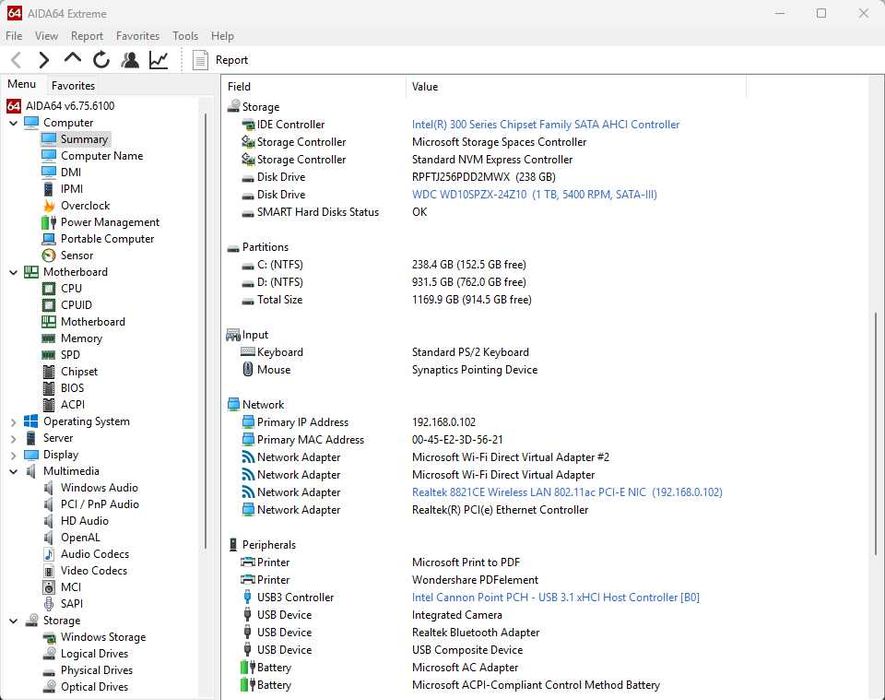This screenshot has height=700, width=885.
Task: Open the graph chart toolbar icon
Action: 159,60
